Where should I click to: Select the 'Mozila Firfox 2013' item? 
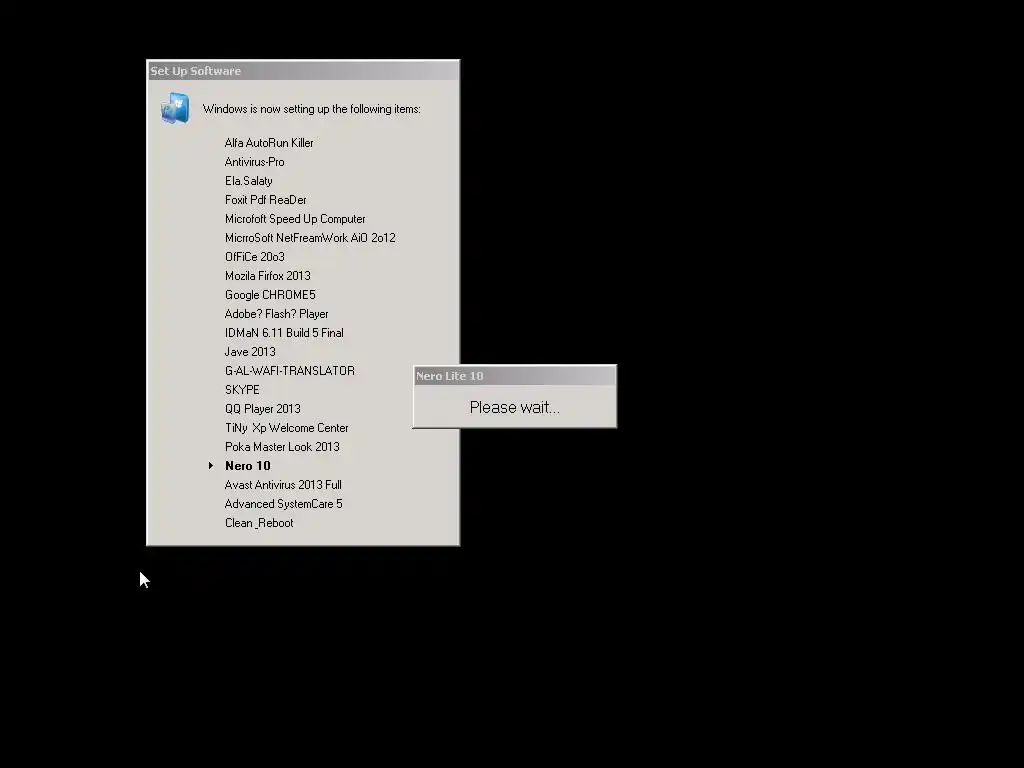coord(268,276)
